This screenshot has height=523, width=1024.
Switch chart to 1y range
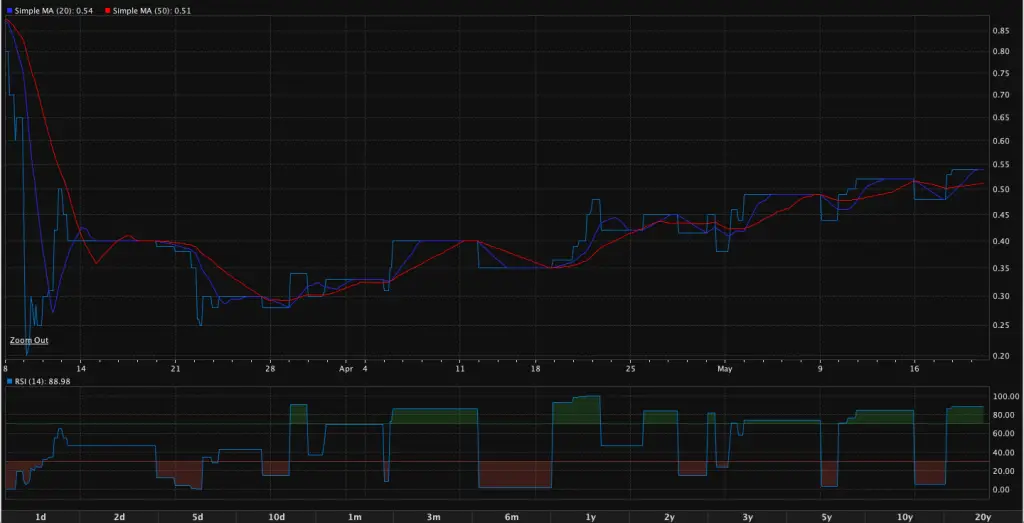tap(591, 516)
